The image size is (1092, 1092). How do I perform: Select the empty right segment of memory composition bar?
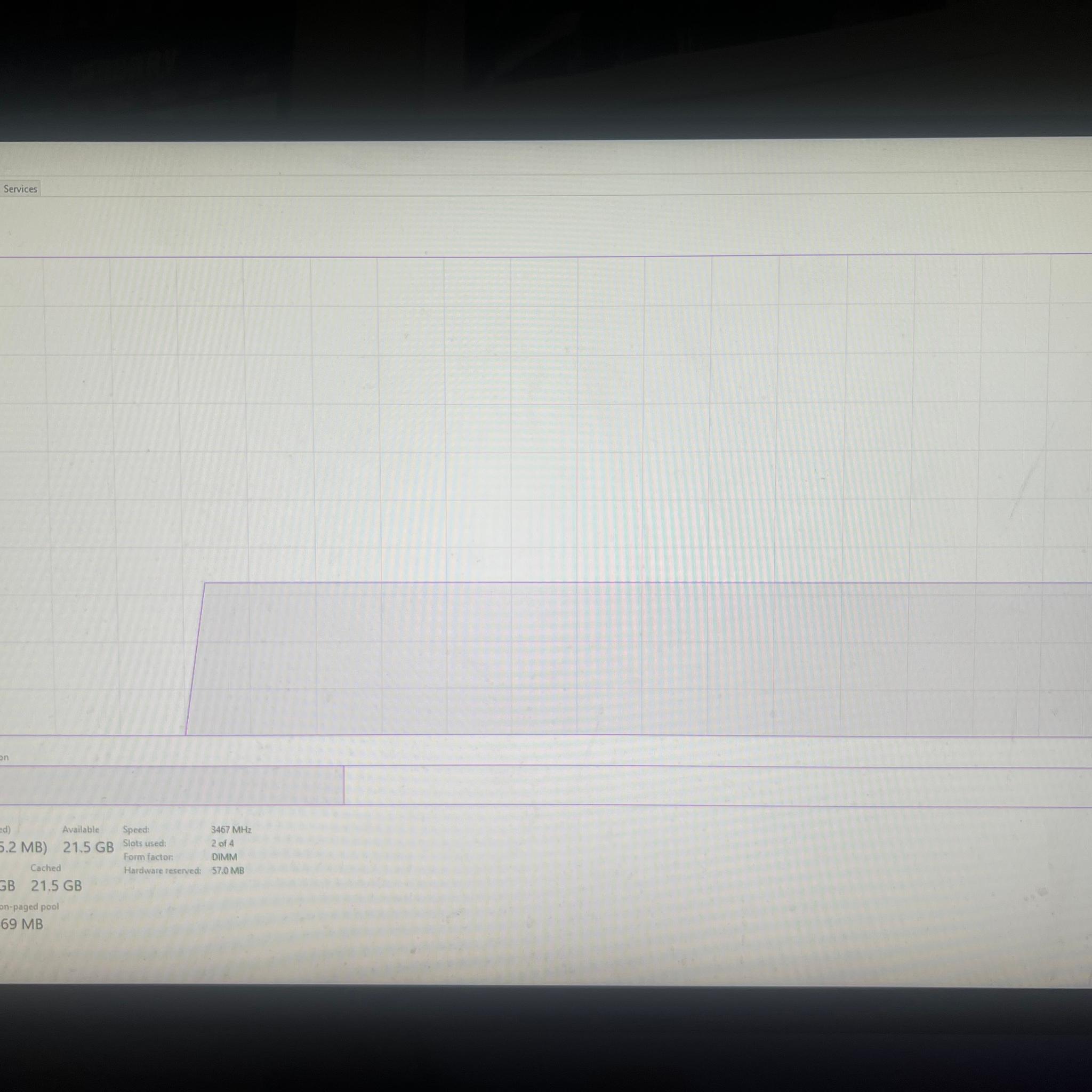click(x=718, y=785)
